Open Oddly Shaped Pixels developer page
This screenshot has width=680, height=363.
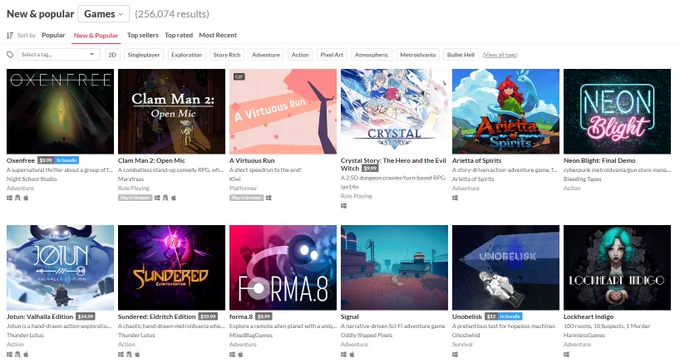(x=366, y=335)
